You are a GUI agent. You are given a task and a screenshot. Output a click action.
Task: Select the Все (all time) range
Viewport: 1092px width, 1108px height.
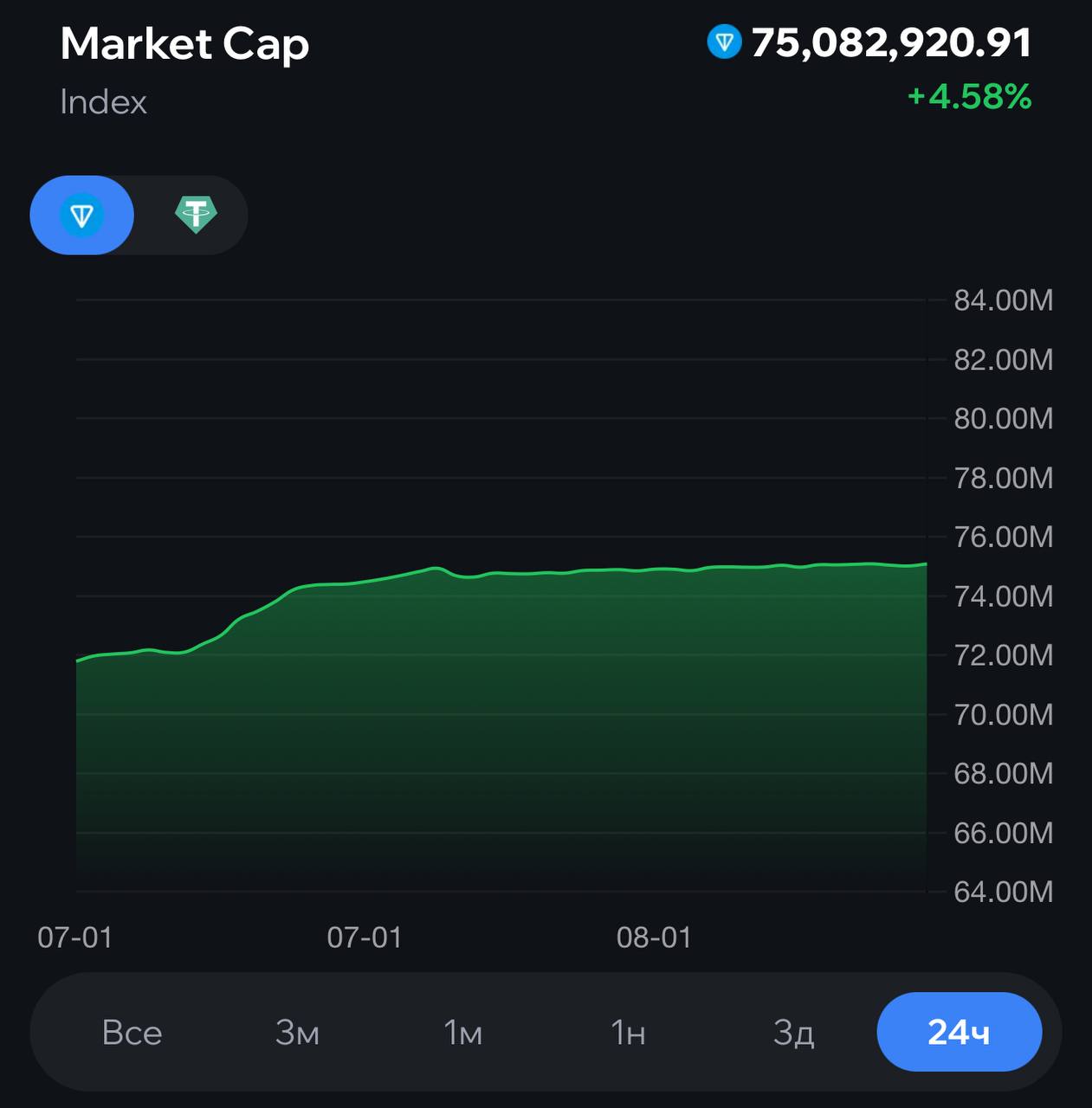tap(132, 1033)
